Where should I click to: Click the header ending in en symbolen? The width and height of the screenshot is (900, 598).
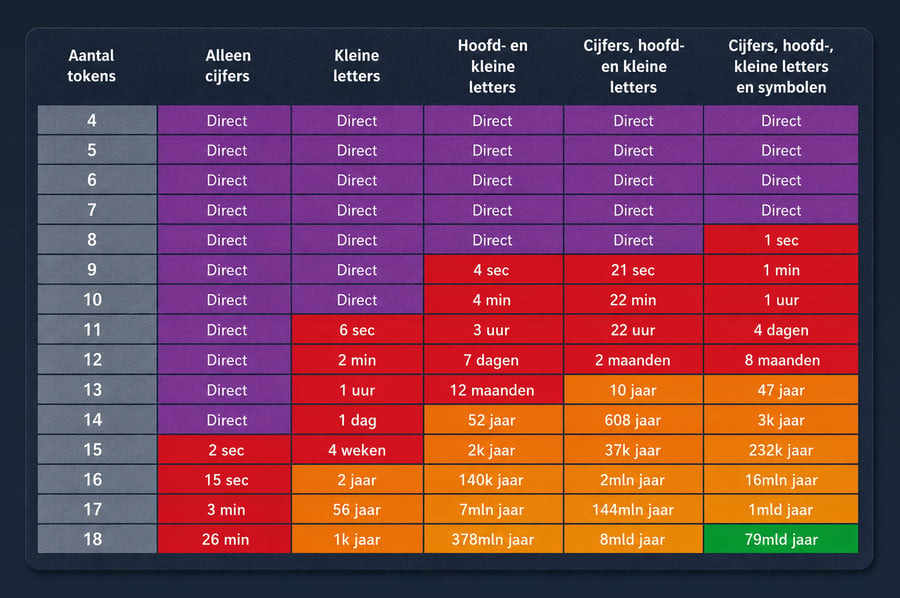781,66
